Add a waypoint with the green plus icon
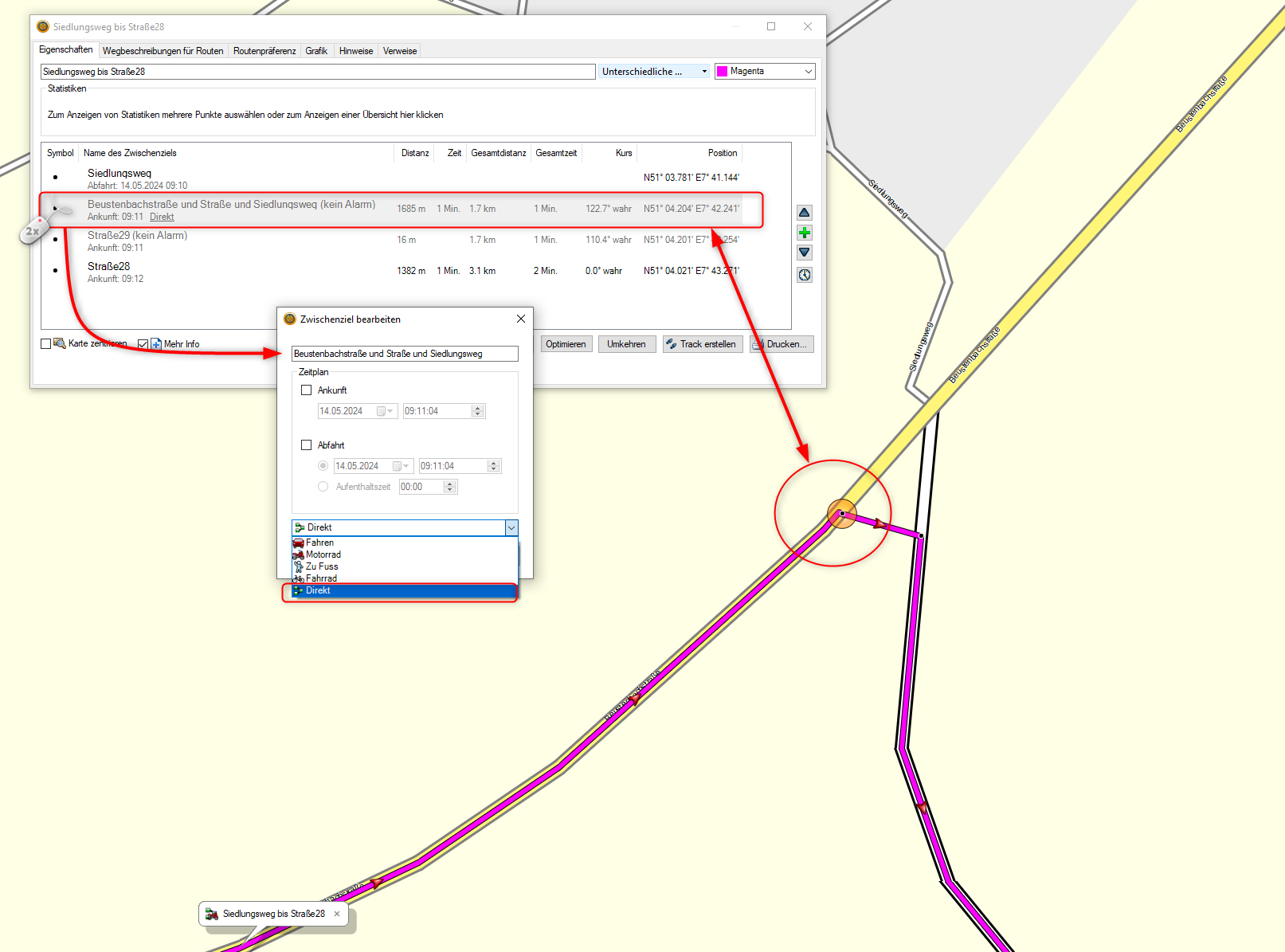Image resolution: width=1285 pixels, height=952 pixels. (x=805, y=233)
